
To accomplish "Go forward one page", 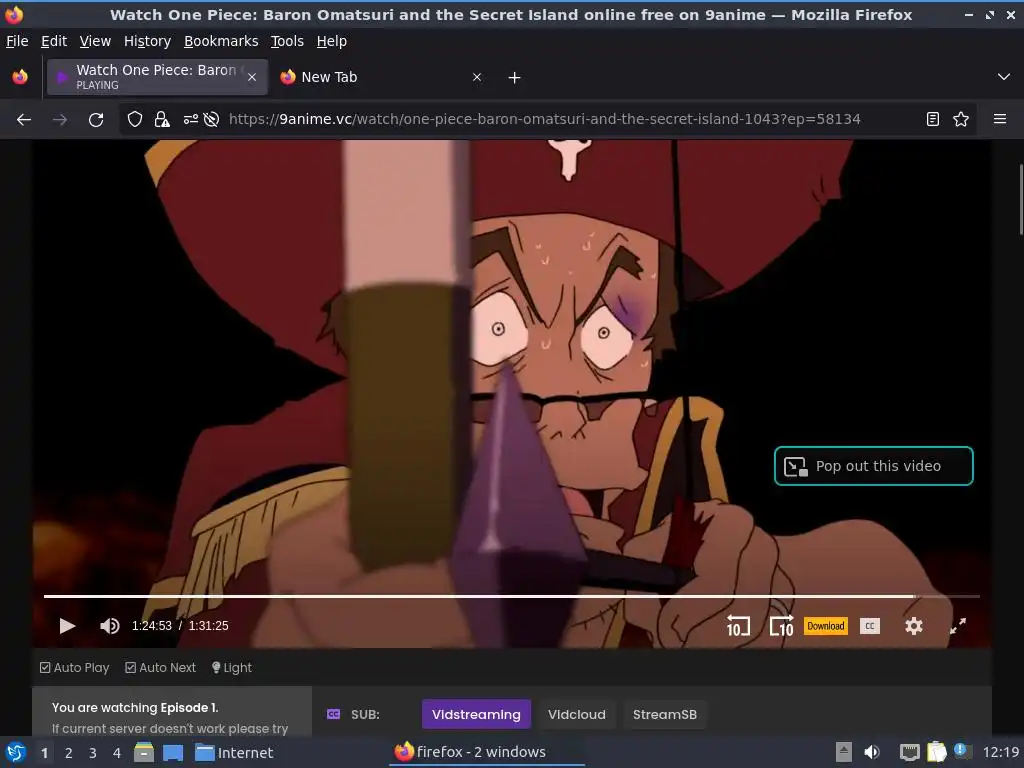I will [x=60, y=120].
